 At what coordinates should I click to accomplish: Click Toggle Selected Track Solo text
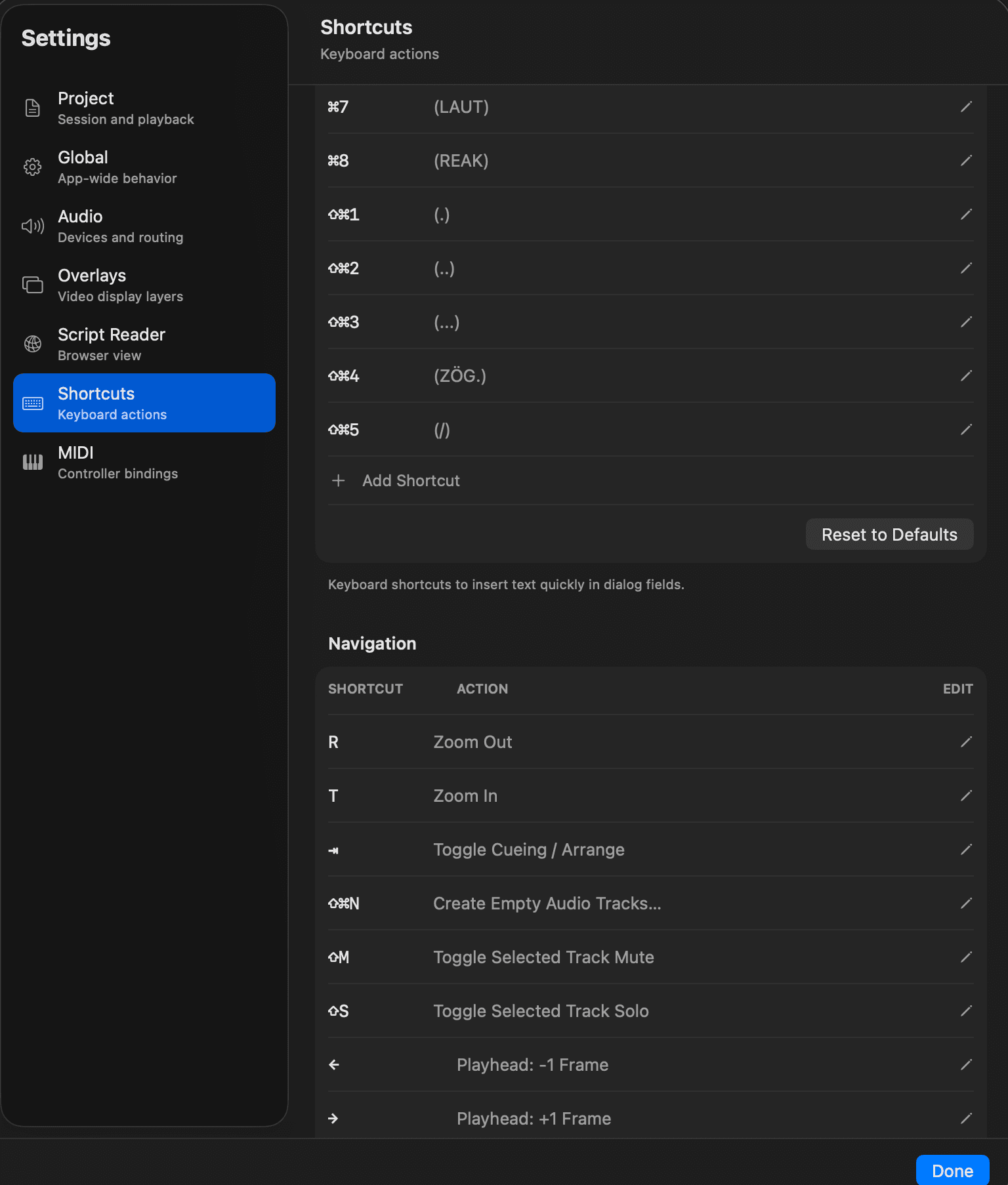[541, 1011]
